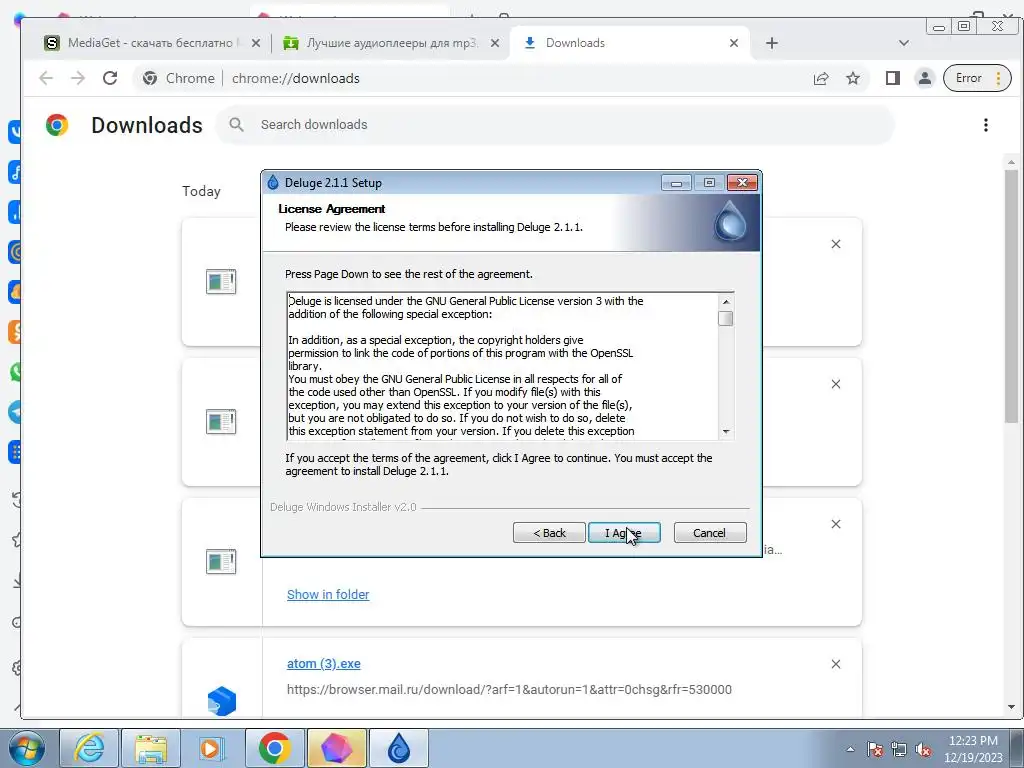The width and height of the screenshot is (1024, 768).
Task: Open the network tray icon
Action: click(x=899, y=749)
